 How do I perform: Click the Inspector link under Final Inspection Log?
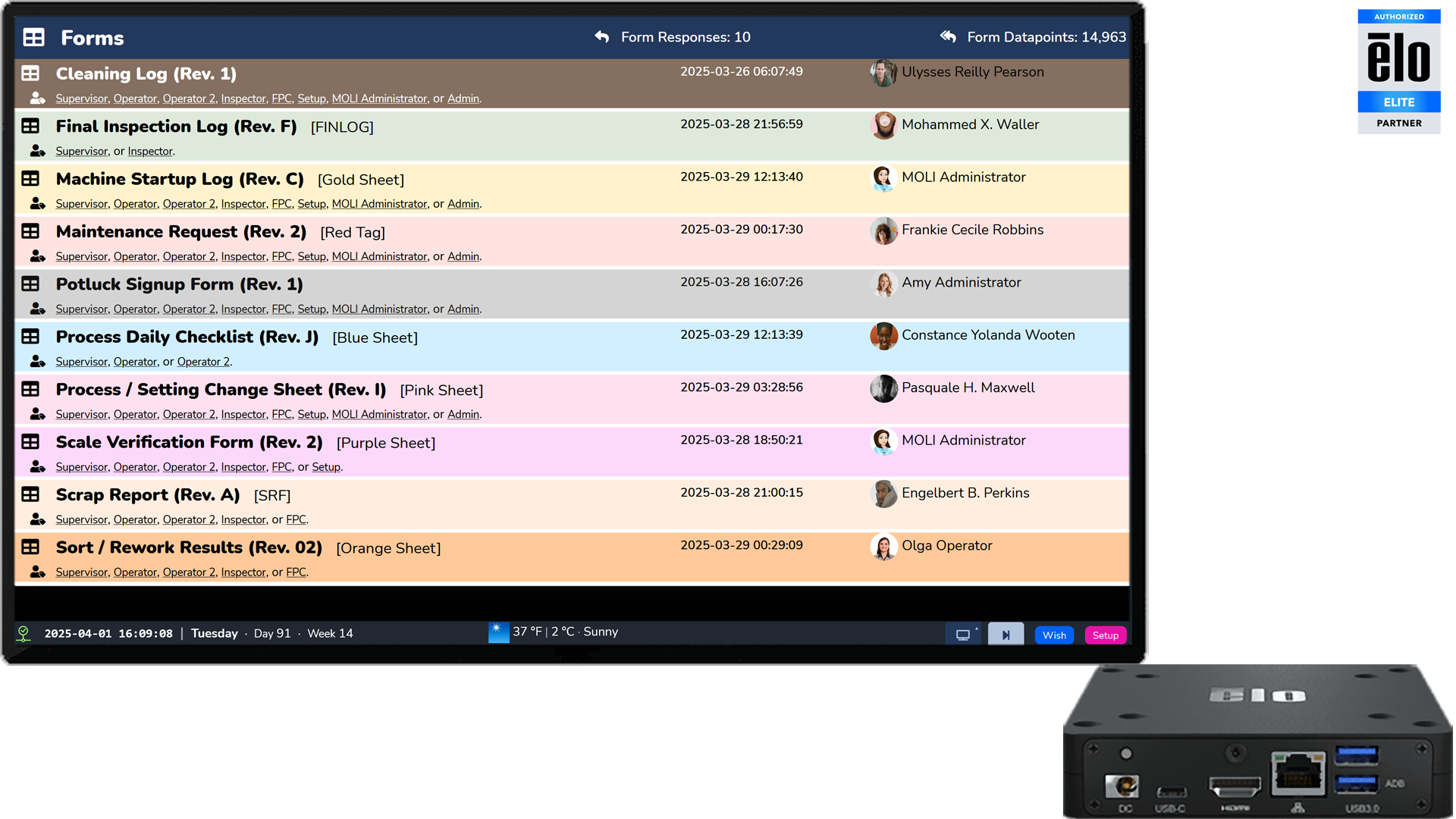pyautogui.click(x=150, y=152)
